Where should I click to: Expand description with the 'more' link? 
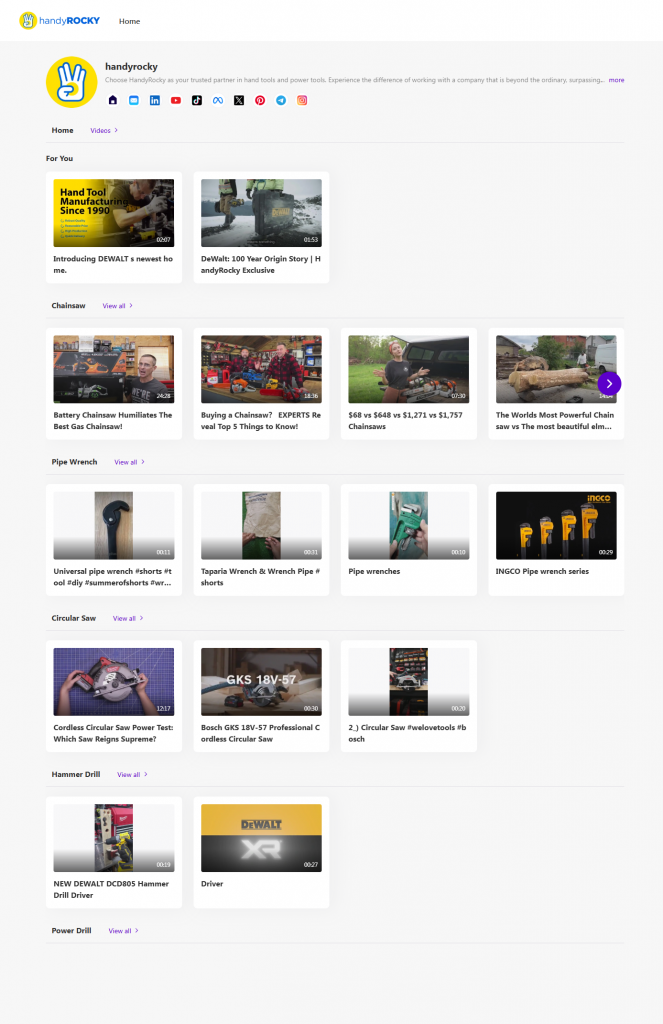coord(616,80)
